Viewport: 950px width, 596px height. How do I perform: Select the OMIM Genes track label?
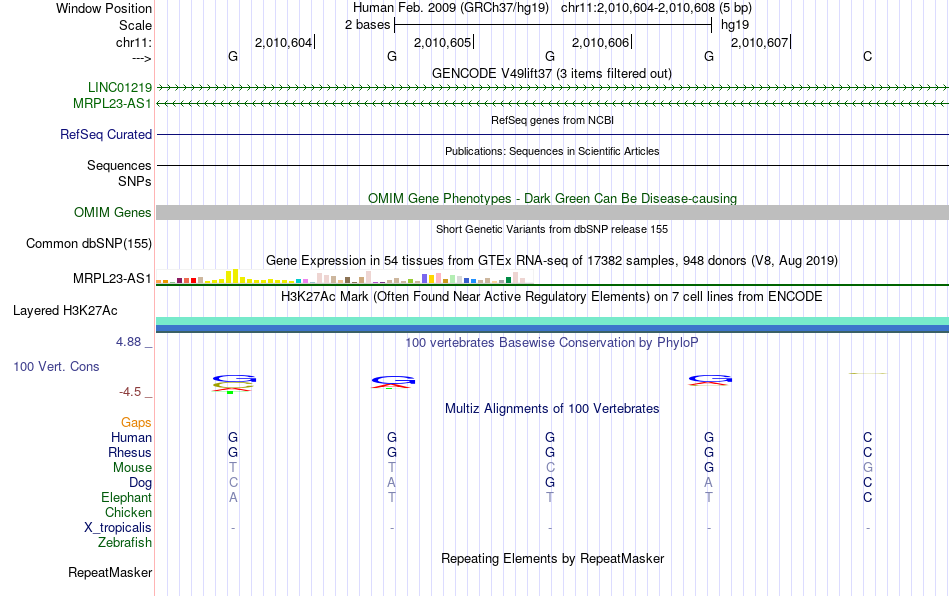point(112,213)
